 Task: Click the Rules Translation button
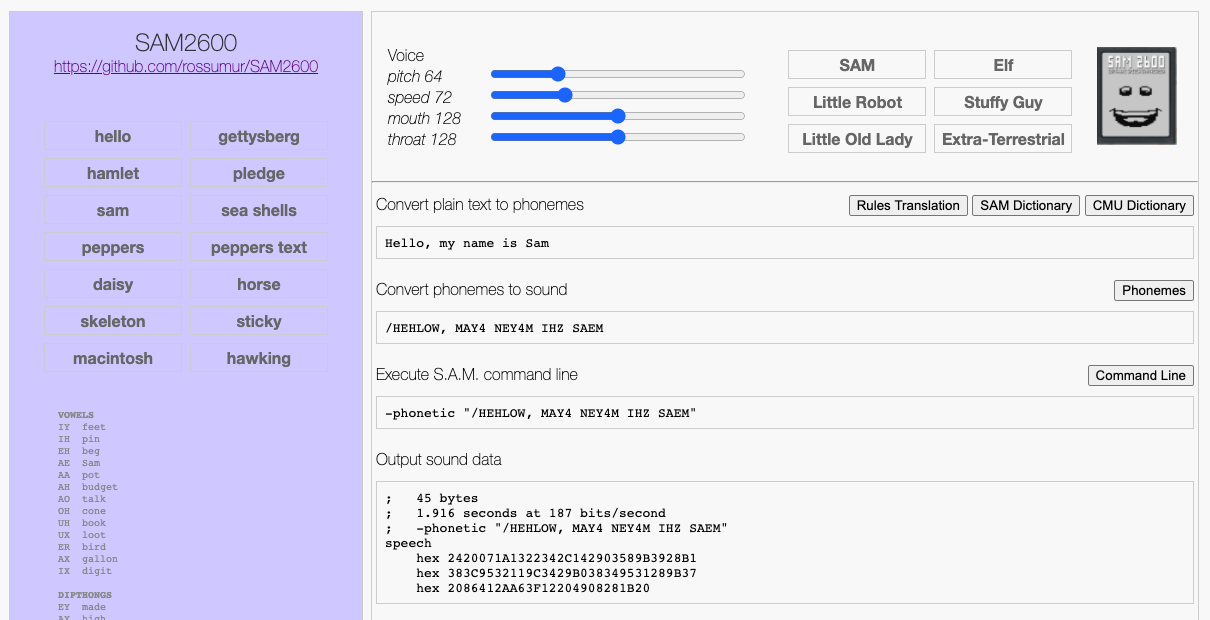pos(908,205)
